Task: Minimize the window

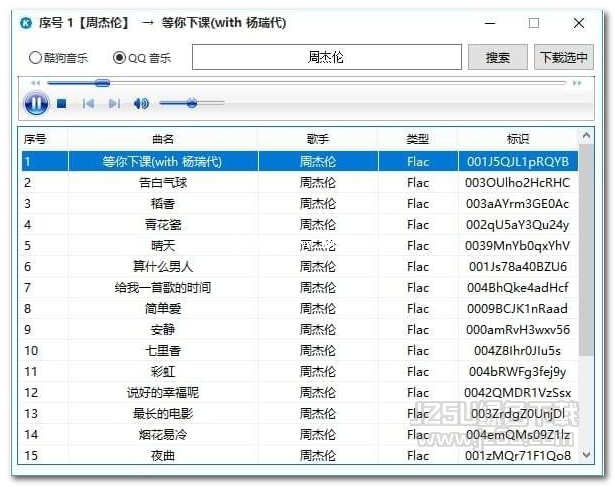Action: pyautogui.click(x=490, y=23)
